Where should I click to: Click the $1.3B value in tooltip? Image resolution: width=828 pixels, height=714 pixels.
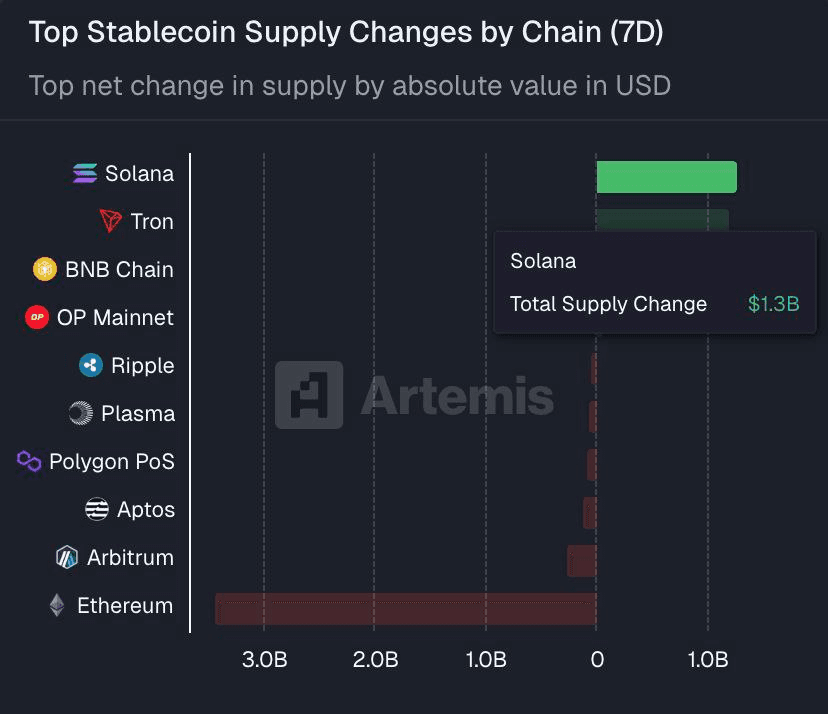click(773, 304)
